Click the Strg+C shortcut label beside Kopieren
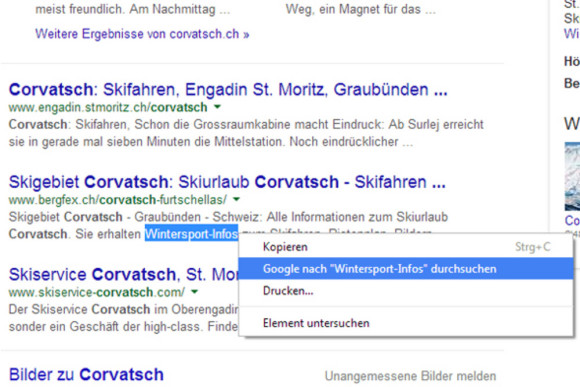Screen dimensions: 580x387 click(533, 247)
